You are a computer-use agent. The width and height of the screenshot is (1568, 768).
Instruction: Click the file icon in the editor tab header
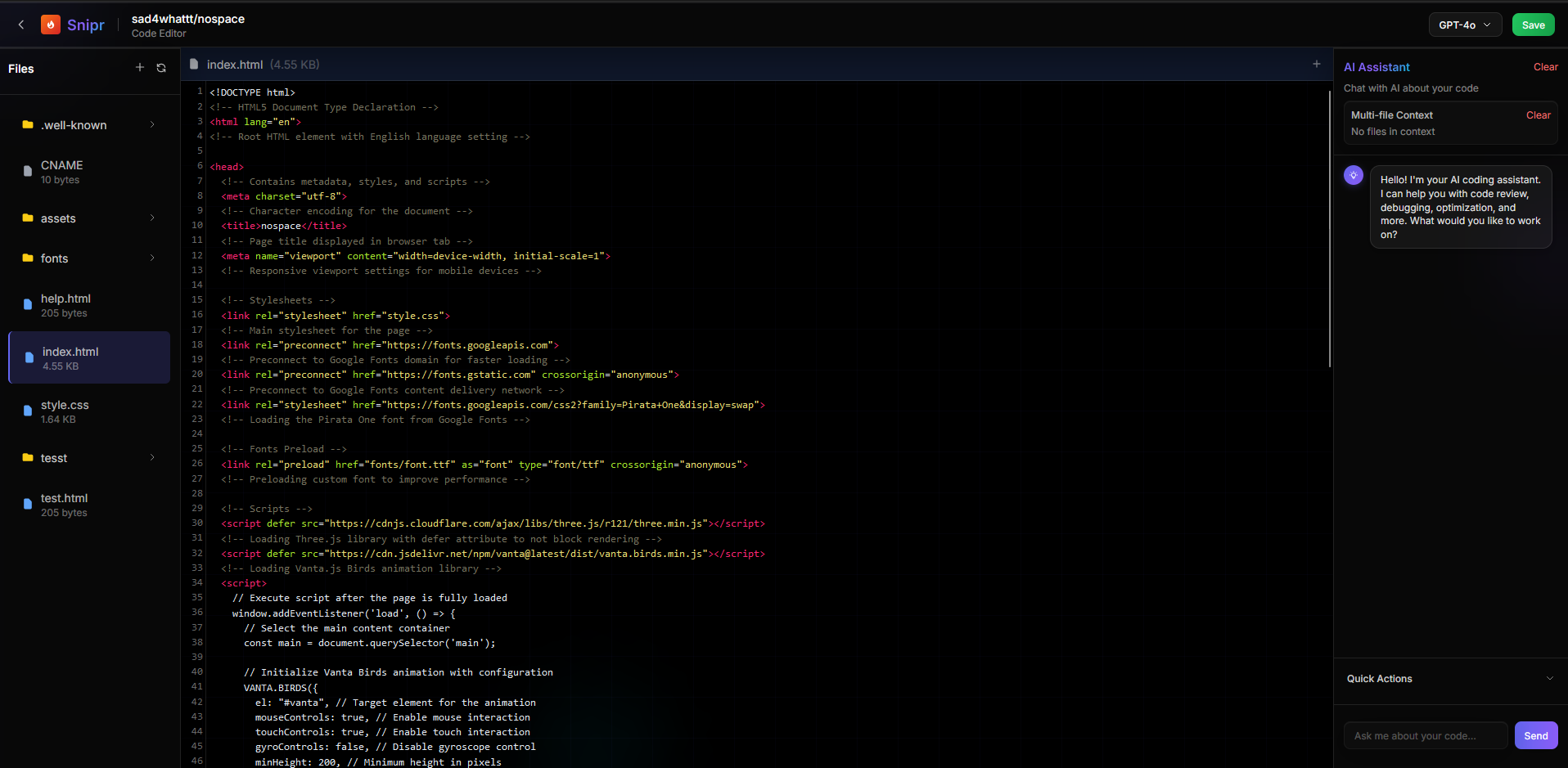[194, 64]
